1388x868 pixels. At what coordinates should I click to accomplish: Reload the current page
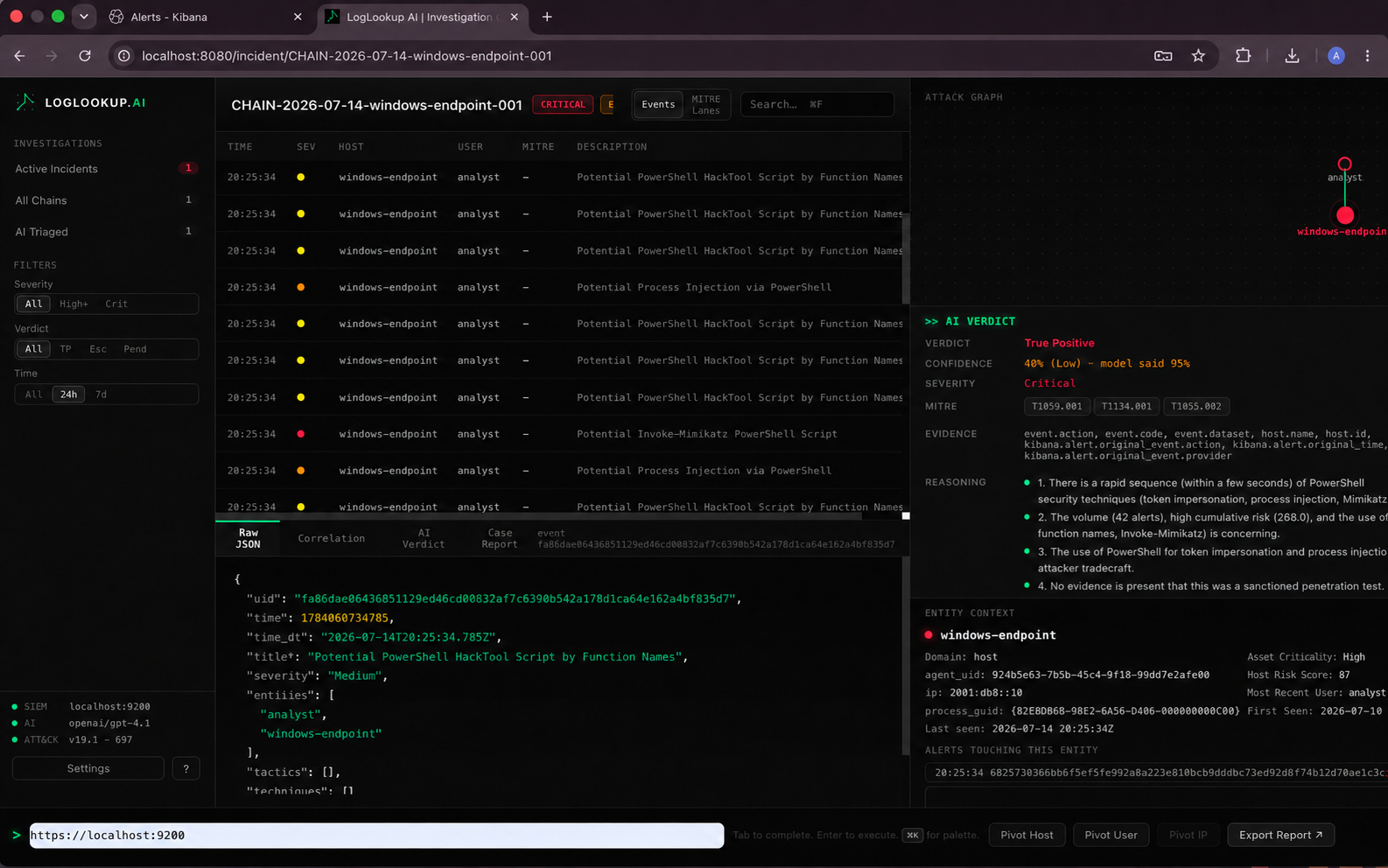(85, 56)
